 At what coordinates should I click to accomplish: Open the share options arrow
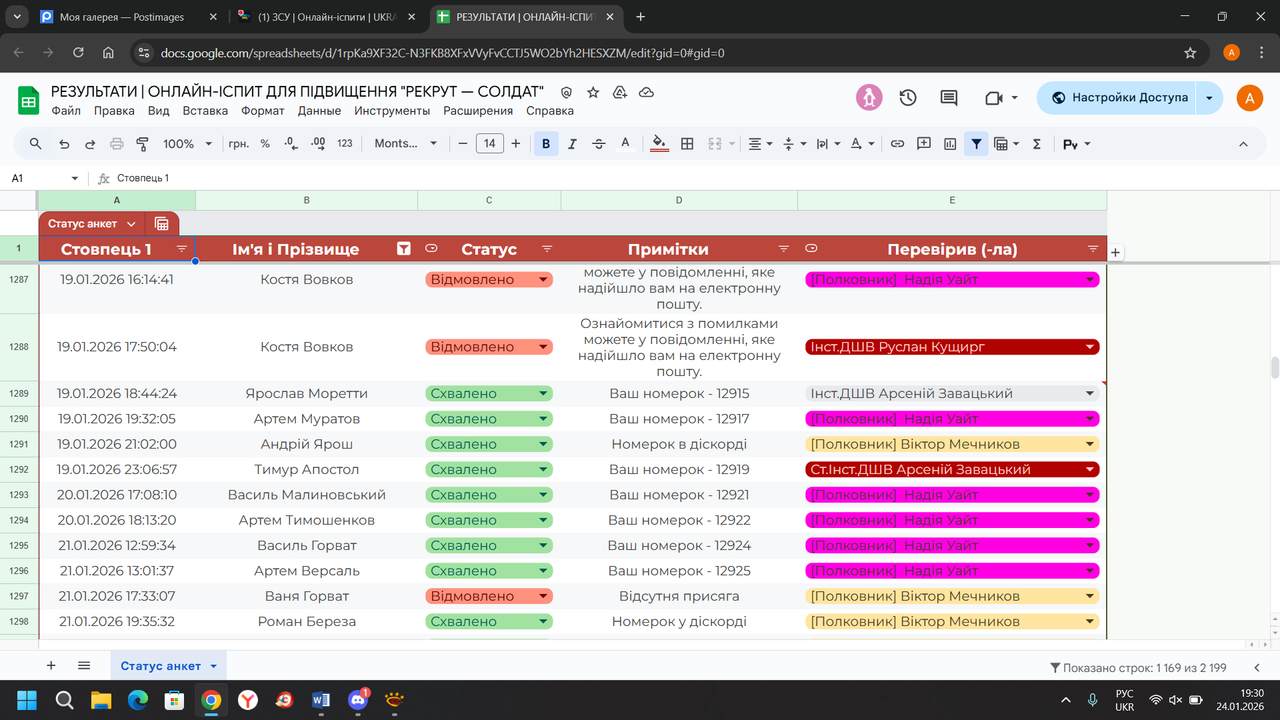(x=1210, y=97)
